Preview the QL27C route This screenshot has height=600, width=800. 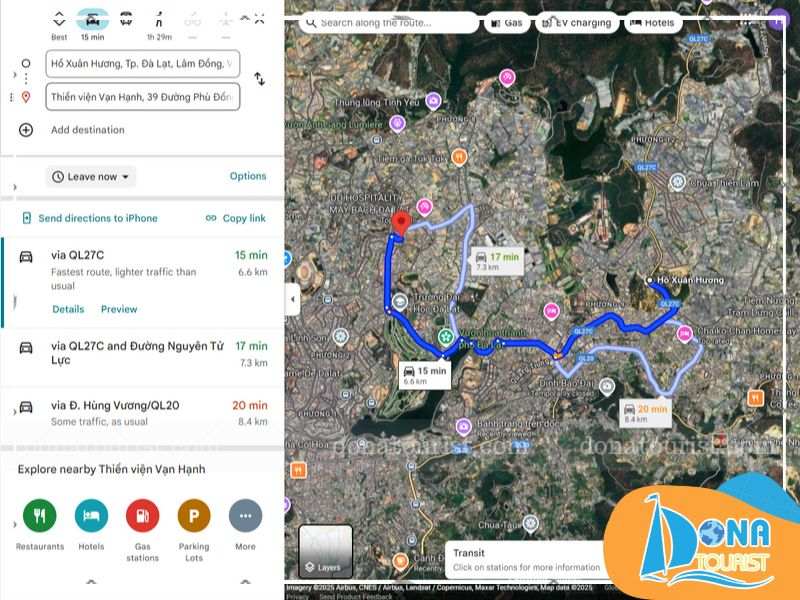119,309
